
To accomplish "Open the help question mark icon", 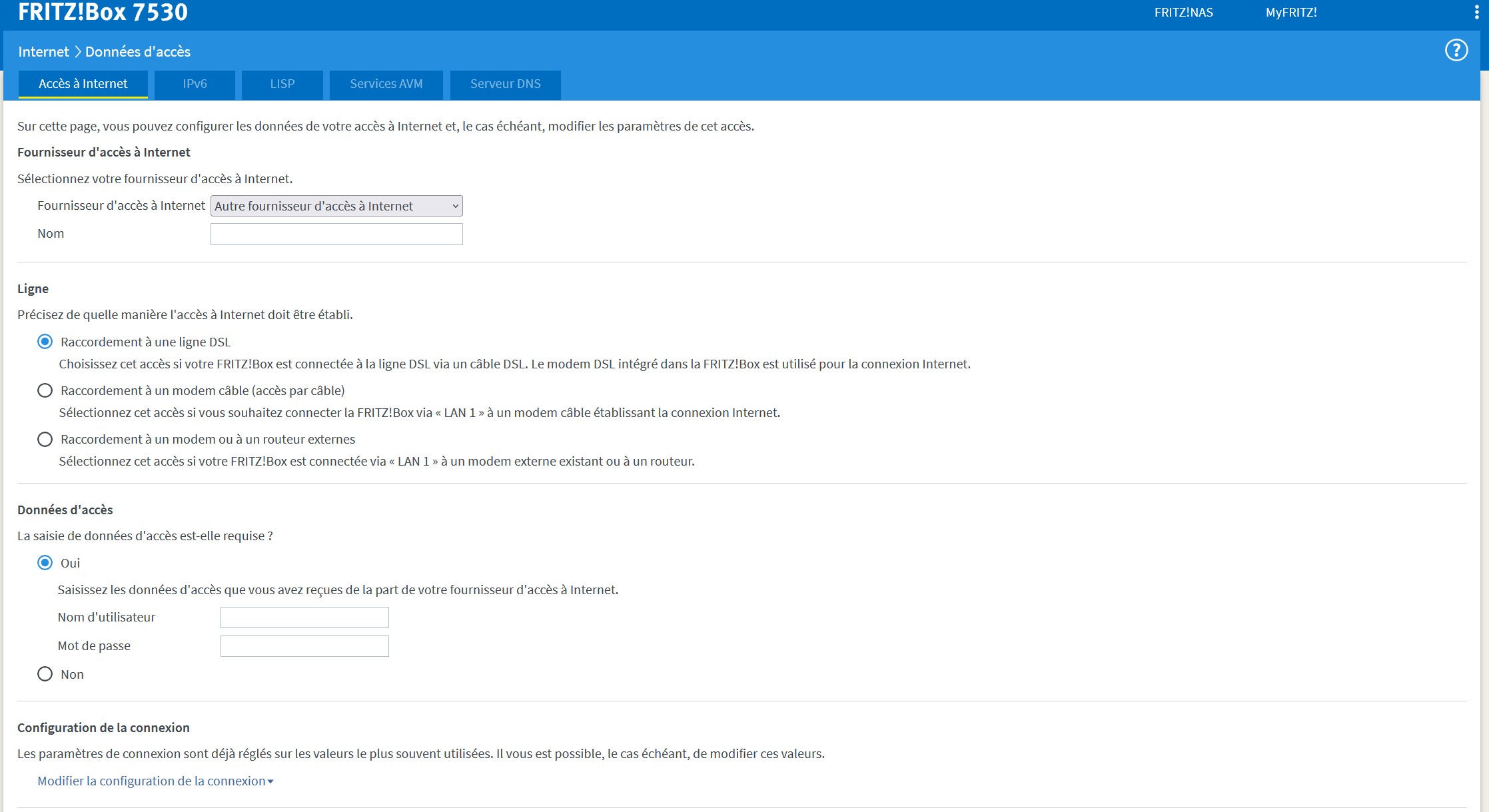I will click(1456, 51).
